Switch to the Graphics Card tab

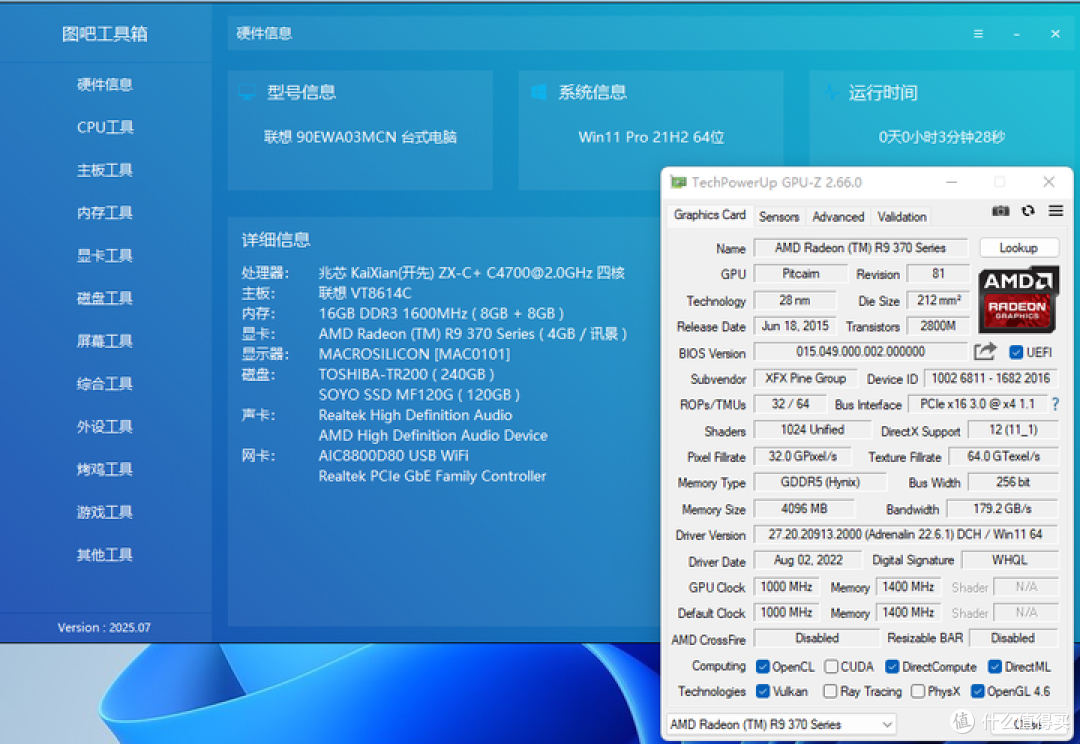click(x=709, y=215)
